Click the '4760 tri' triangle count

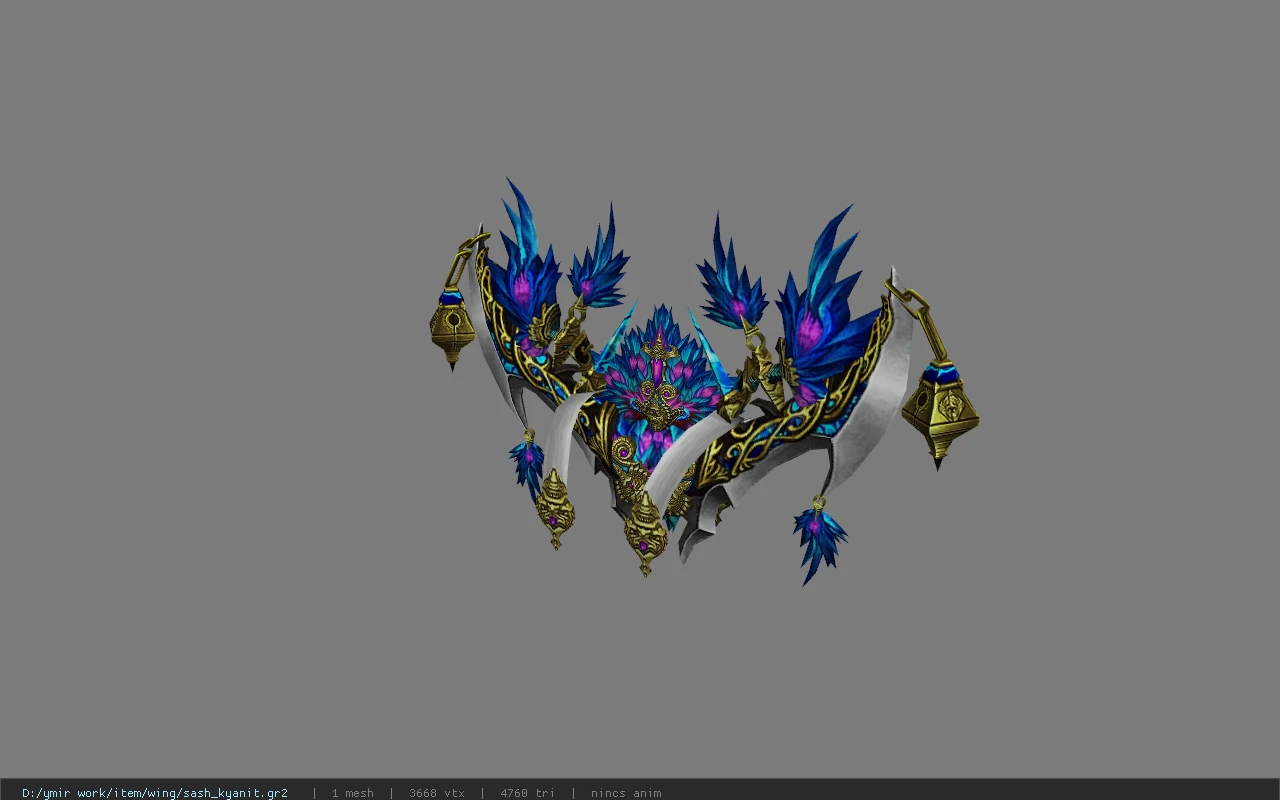tap(527, 793)
